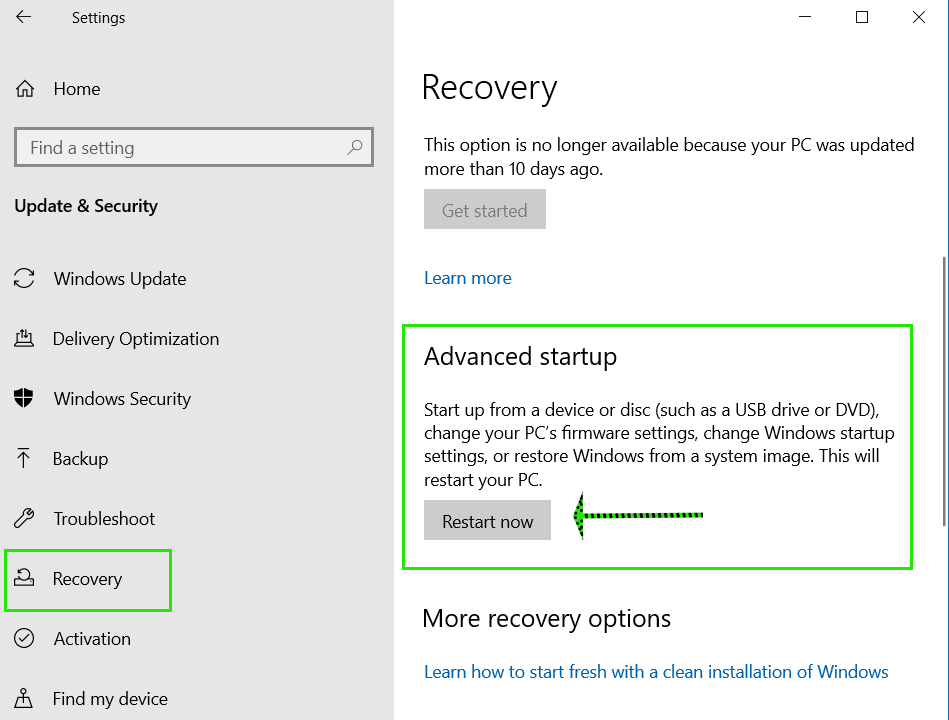
Task: Select the Windows Update sync icon
Action: click(x=24, y=278)
